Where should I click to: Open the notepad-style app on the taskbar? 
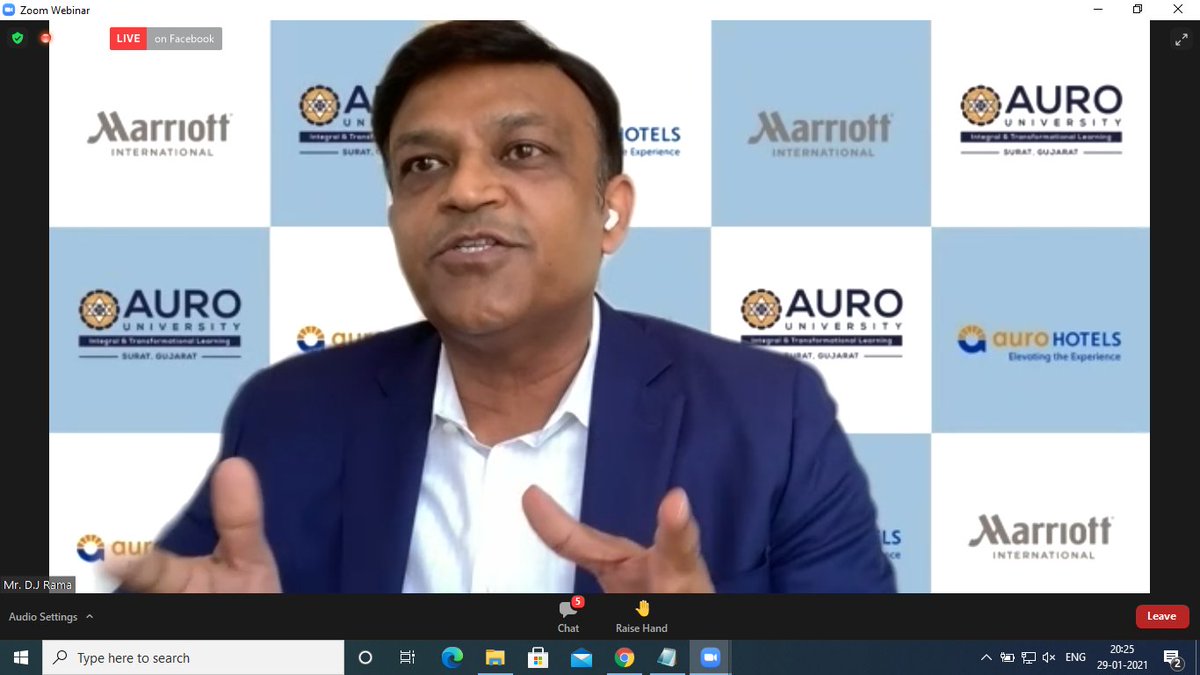[x=667, y=657]
